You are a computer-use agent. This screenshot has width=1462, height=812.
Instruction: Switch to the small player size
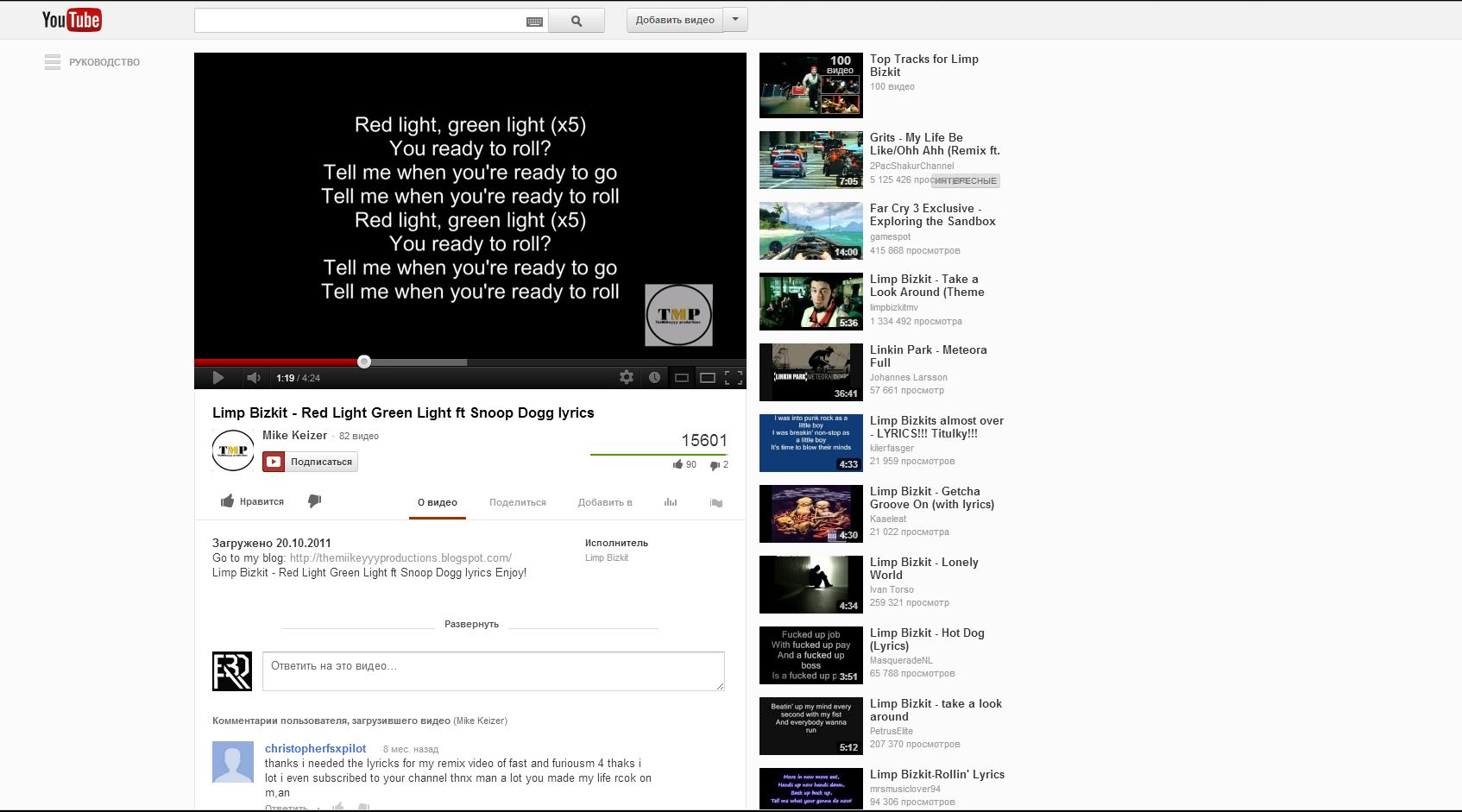(x=681, y=378)
